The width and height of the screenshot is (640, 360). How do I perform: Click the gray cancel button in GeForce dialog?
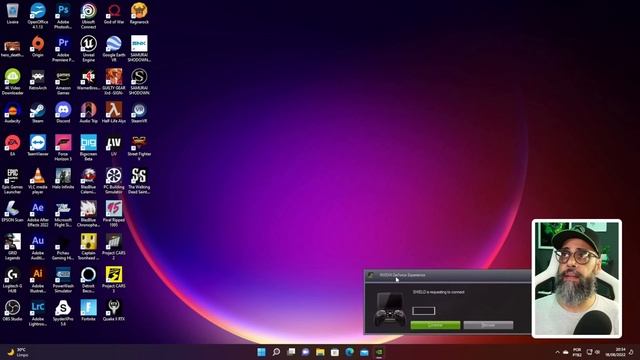click(x=488, y=325)
